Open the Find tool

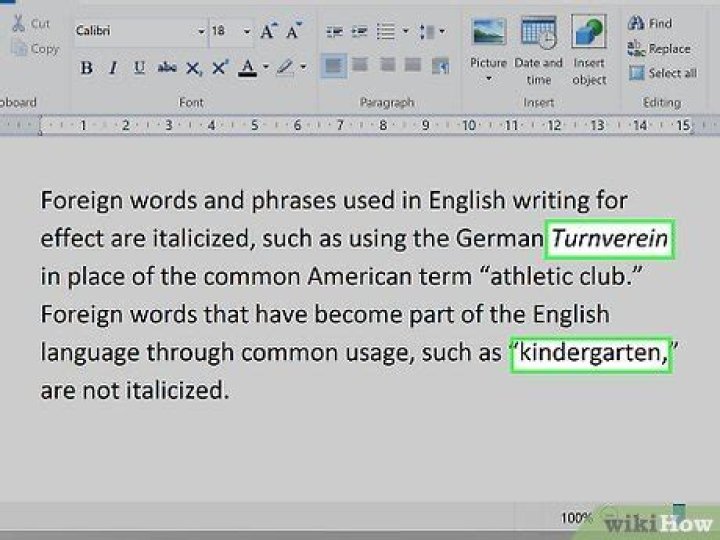(x=650, y=23)
